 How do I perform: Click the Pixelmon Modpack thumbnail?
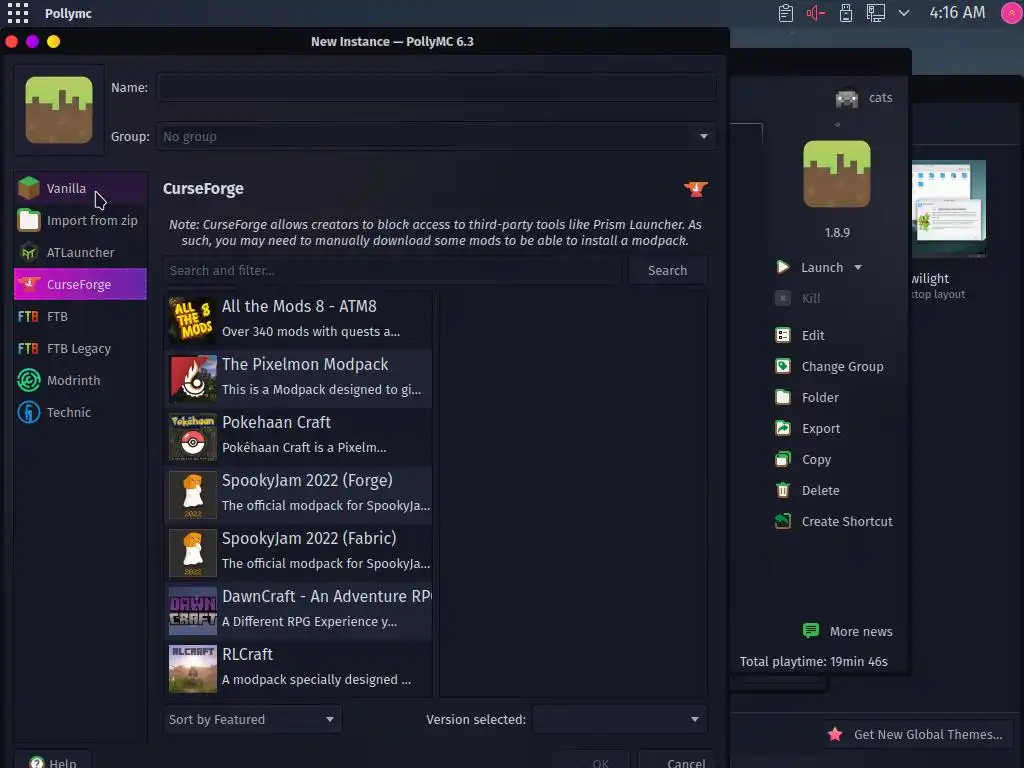pos(193,378)
